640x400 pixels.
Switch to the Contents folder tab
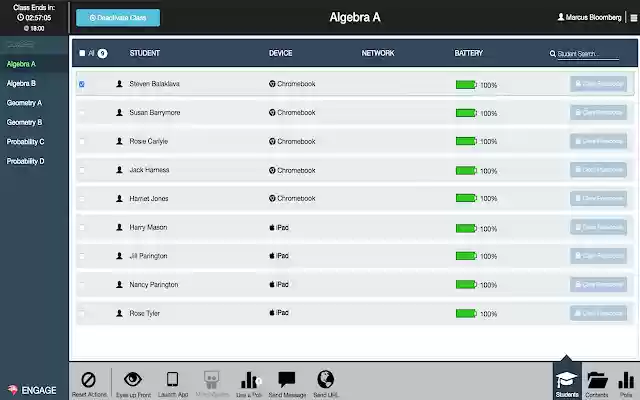click(597, 383)
